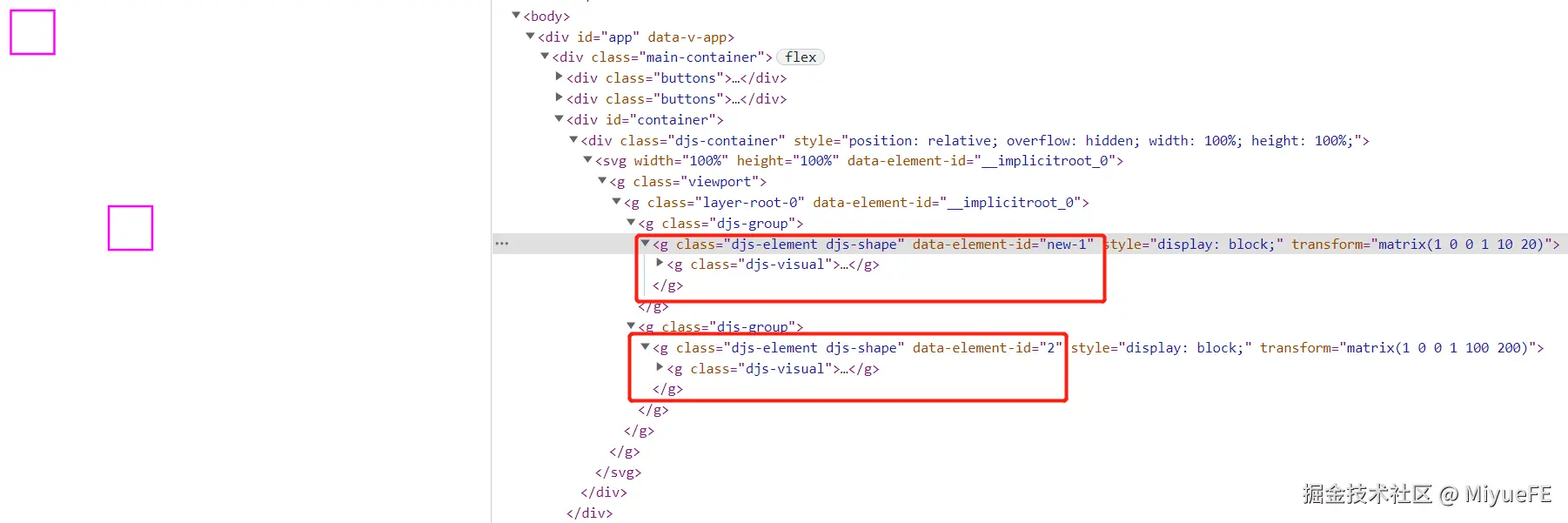Screen dimensions: 1568x523
Task: Click the closing </svg> tag
Action: click(x=618, y=473)
